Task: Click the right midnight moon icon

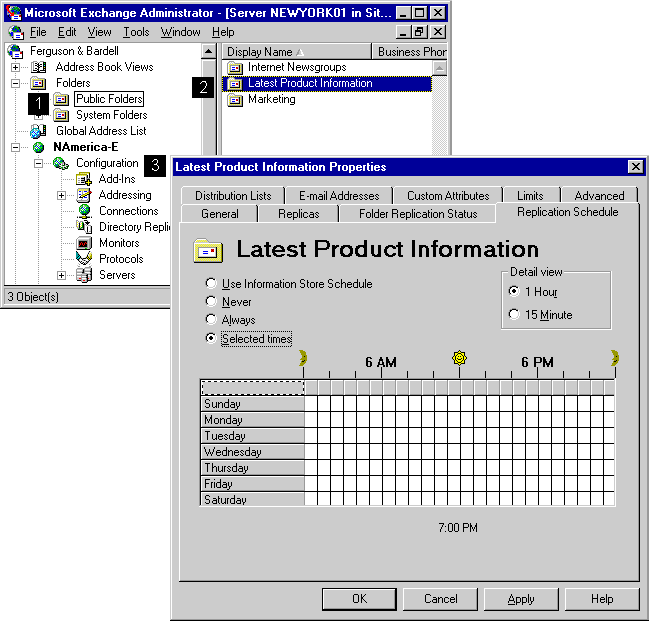Action: point(615,358)
